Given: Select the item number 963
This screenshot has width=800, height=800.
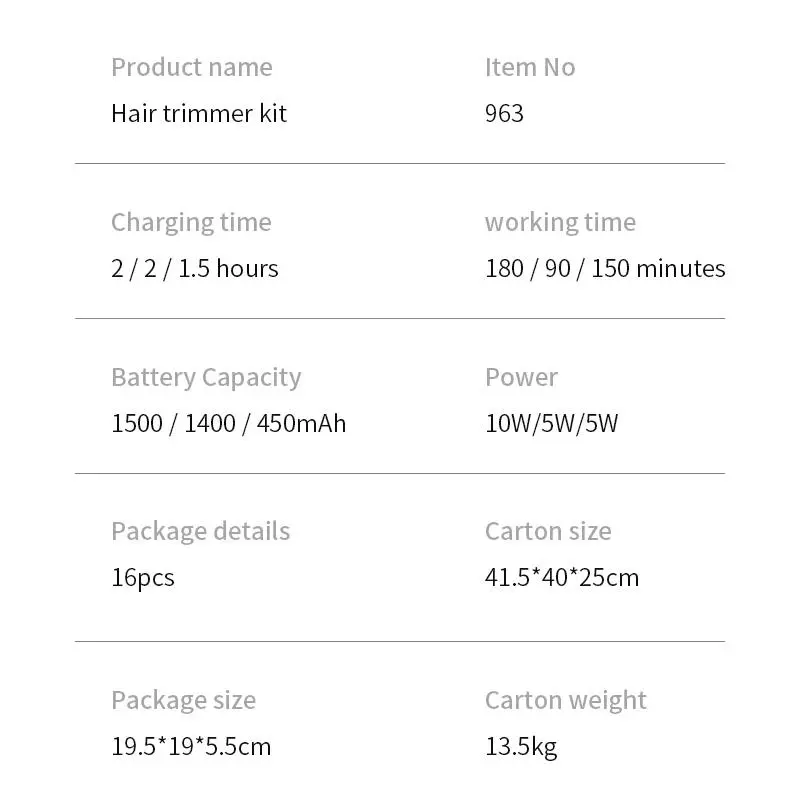Looking at the screenshot, I should point(504,113).
